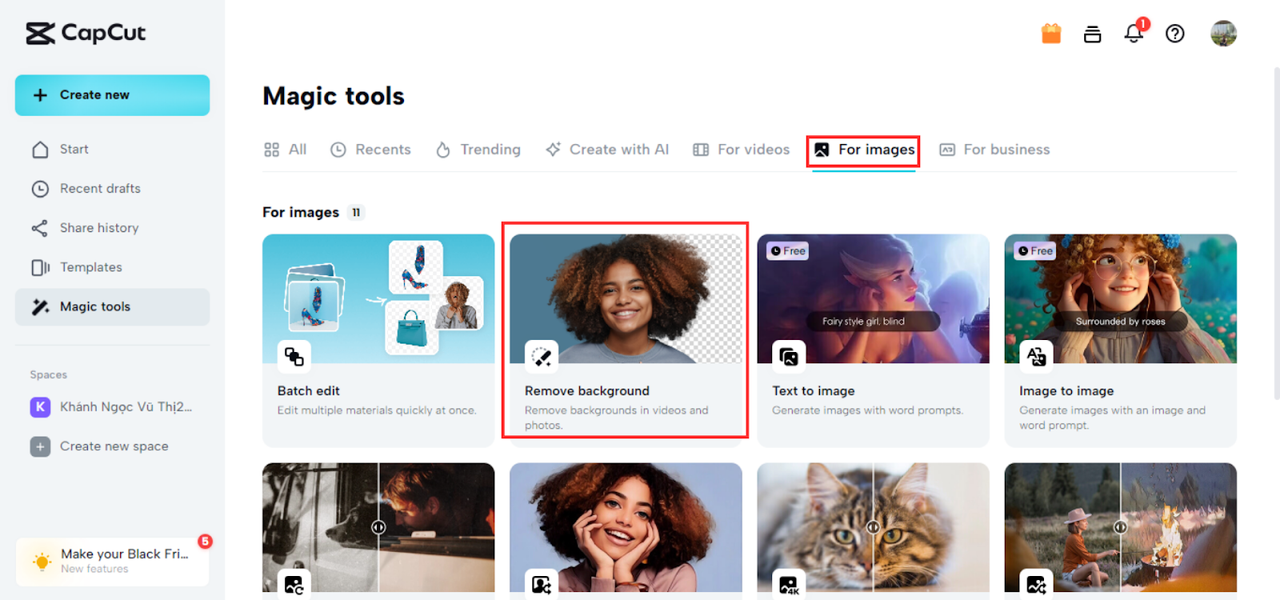Click the compare slider handle on the black-and-white photo
Screen dimensions: 1280x600
click(379, 527)
